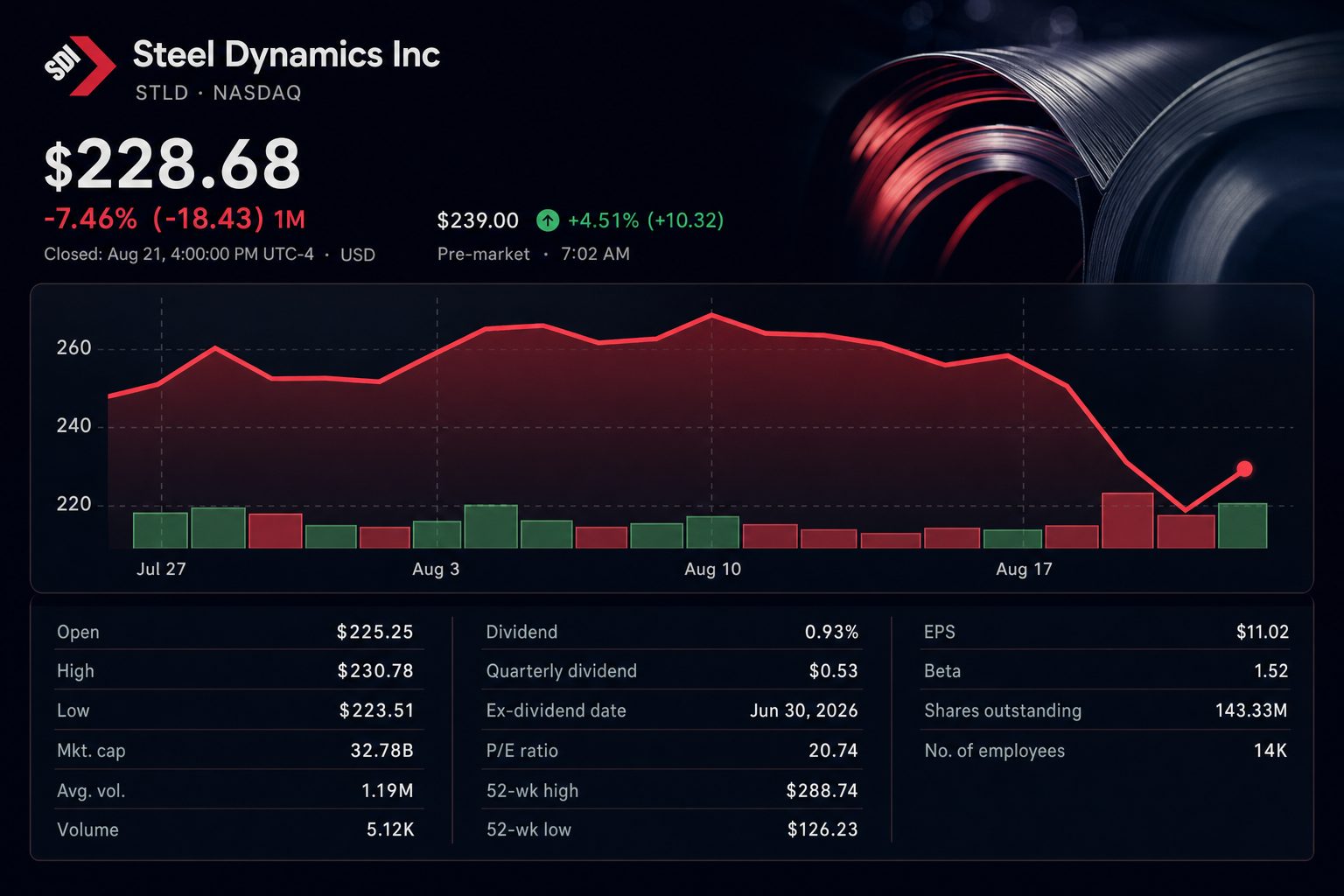Screen dimensions: 1344x896
Task: Click the 'No. of employees' label
Action: 995,751
